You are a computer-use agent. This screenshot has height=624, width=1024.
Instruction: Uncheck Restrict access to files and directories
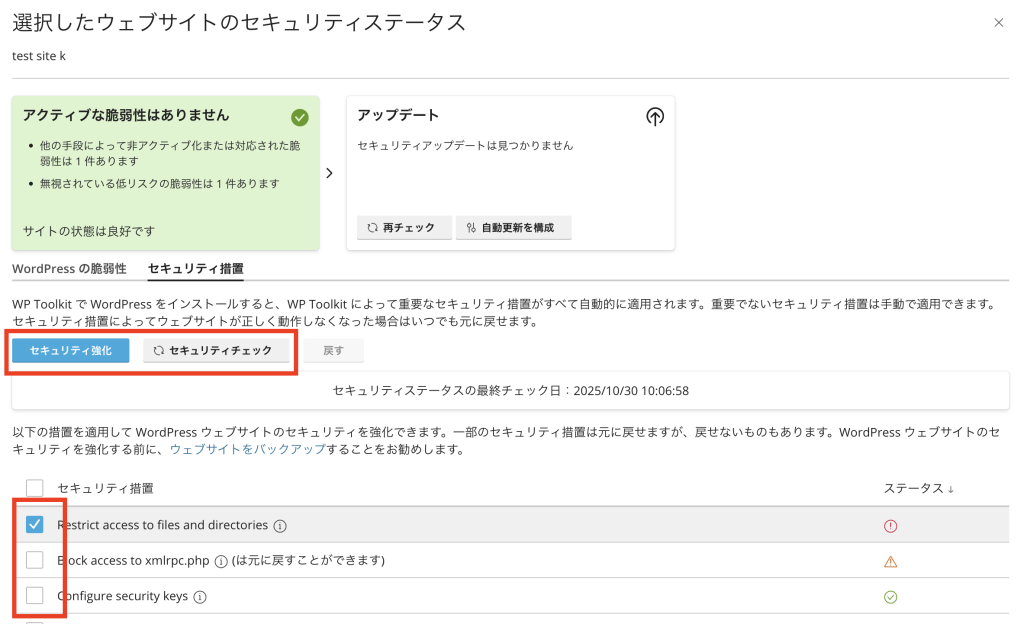(35, 525)
